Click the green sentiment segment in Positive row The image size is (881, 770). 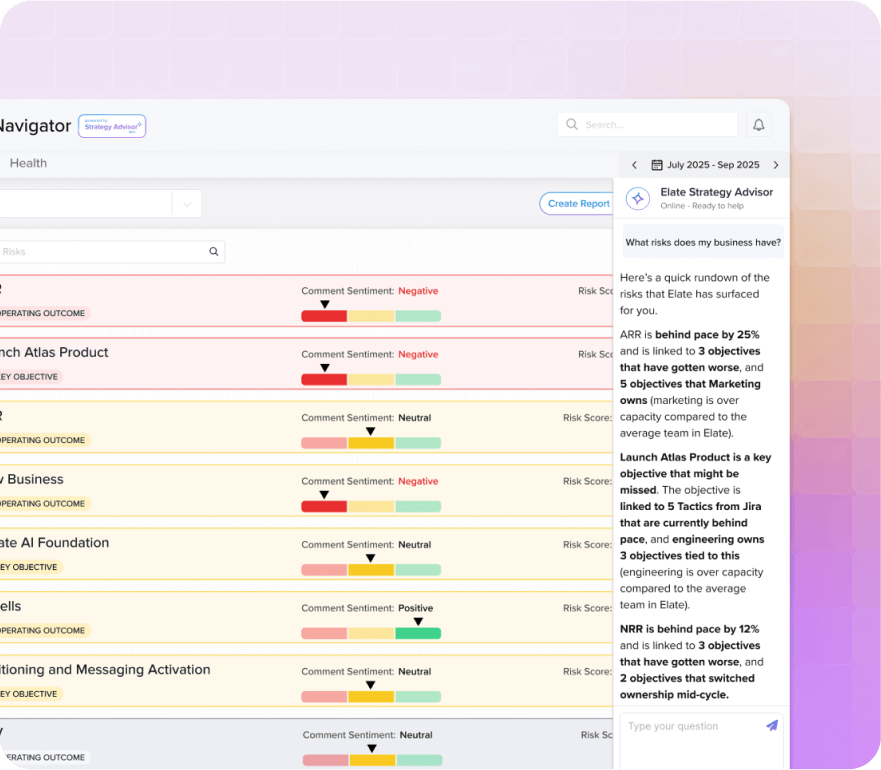(x=418, y=633)
